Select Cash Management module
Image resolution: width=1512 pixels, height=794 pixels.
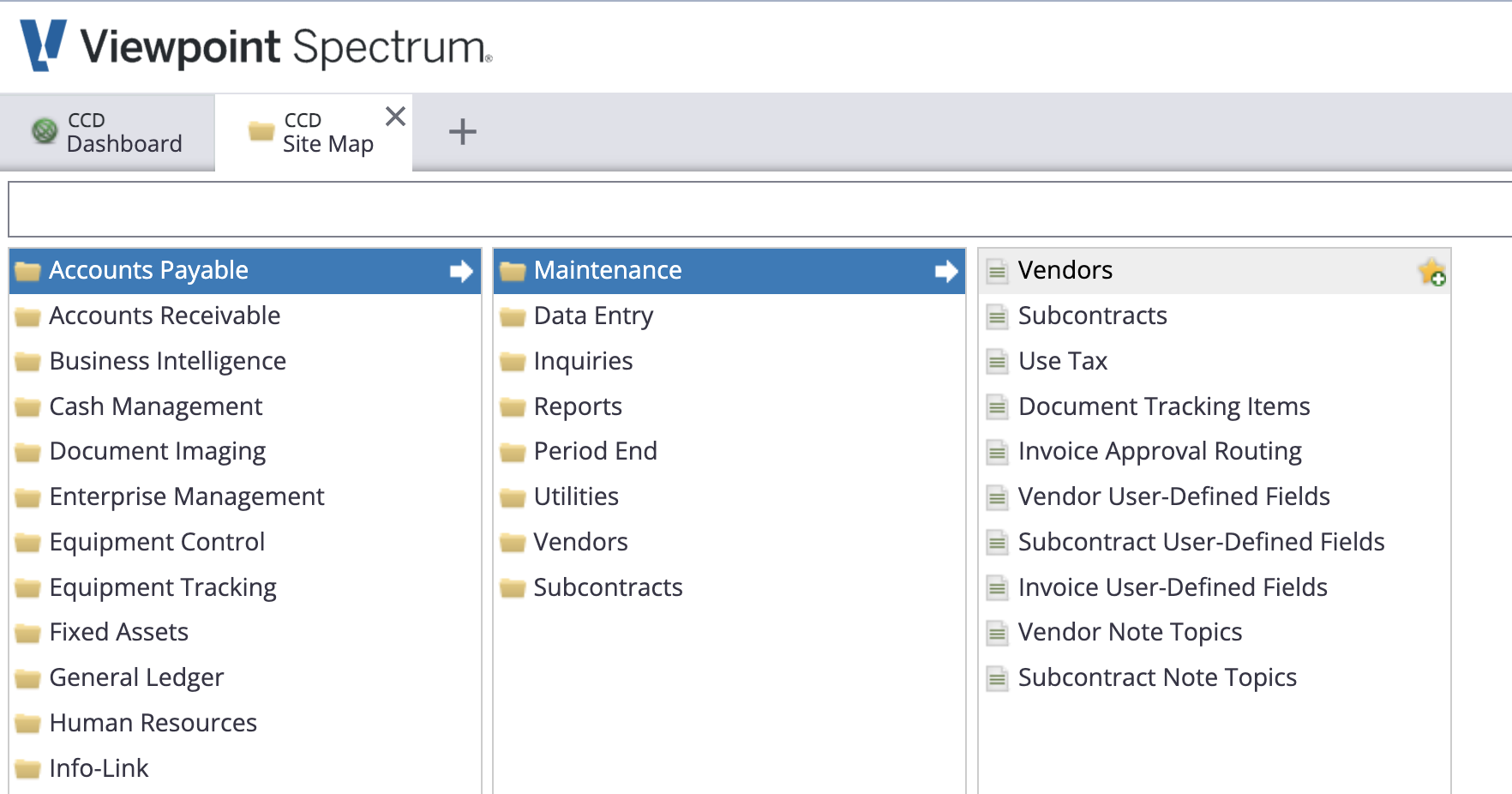pyautogui.click(x=245, y=406)
